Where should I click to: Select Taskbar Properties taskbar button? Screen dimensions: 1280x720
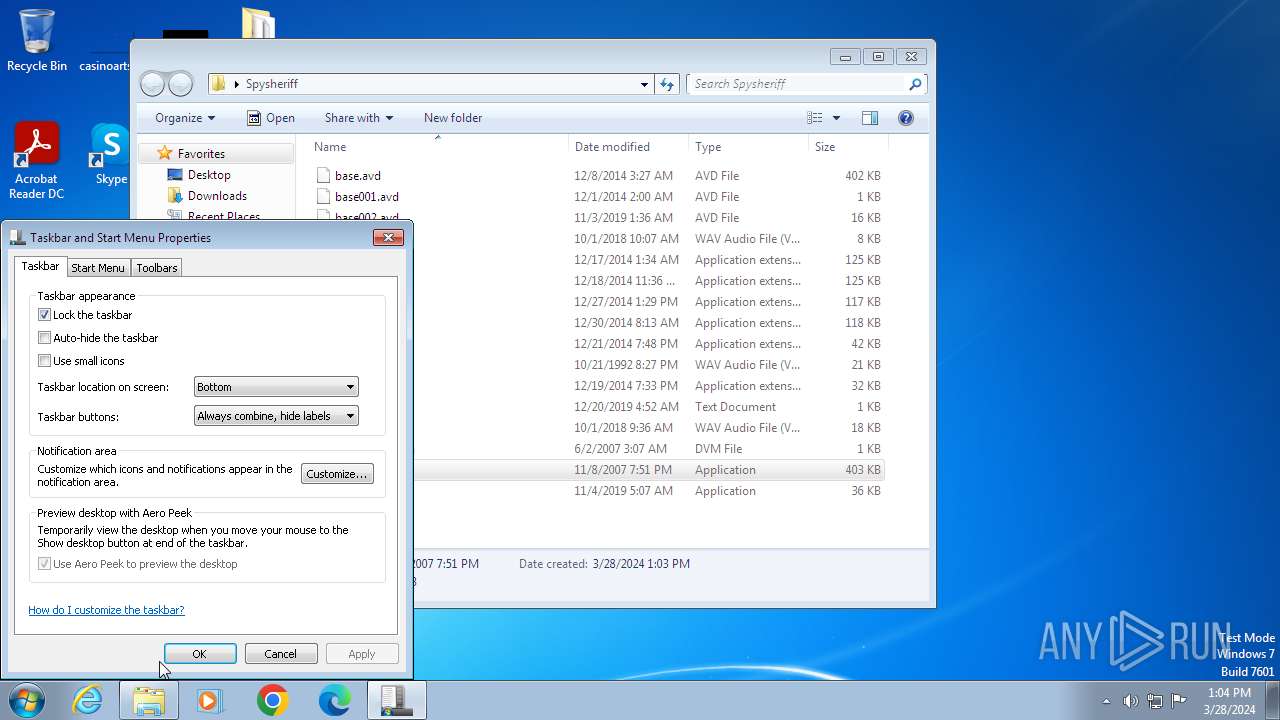point(396,700)
